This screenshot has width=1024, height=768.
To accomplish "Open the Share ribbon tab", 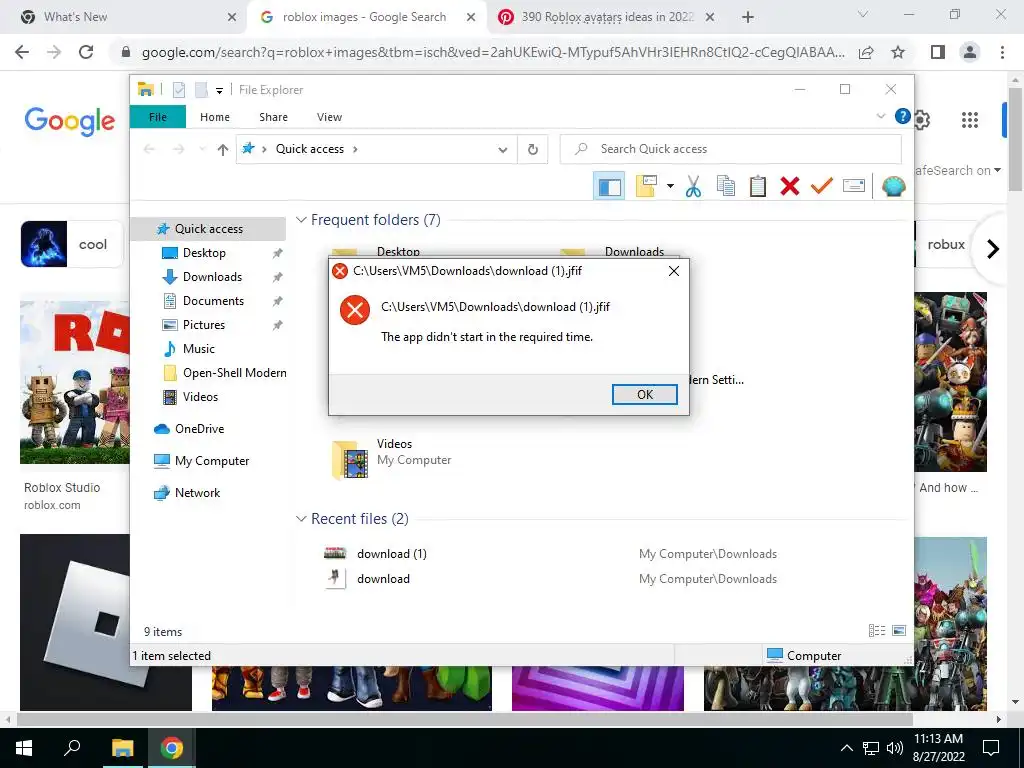I will coord(273,117).
